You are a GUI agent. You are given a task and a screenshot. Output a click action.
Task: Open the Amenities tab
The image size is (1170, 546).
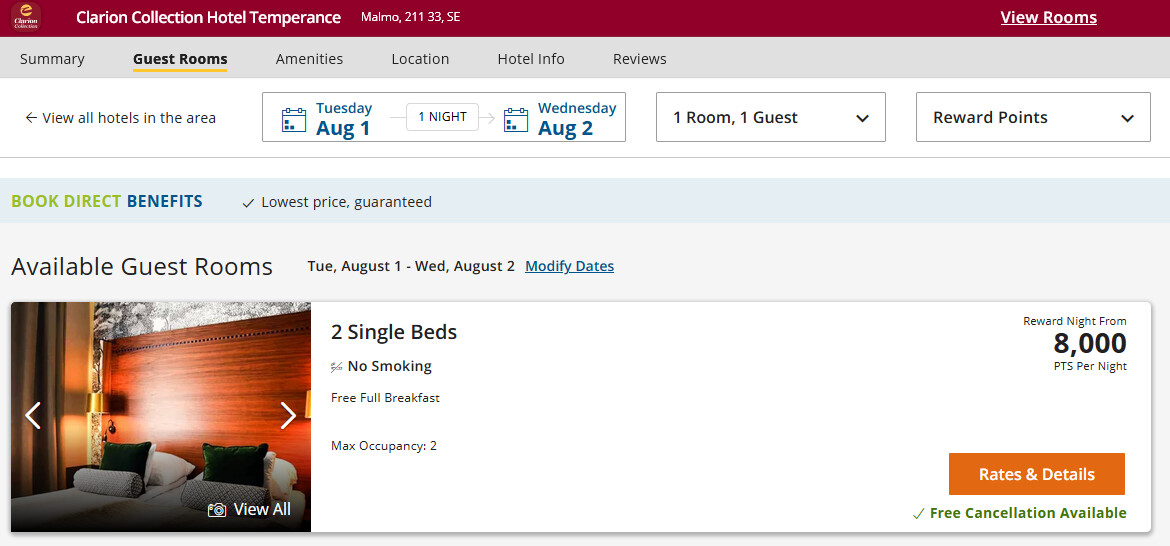click(309, 59)
